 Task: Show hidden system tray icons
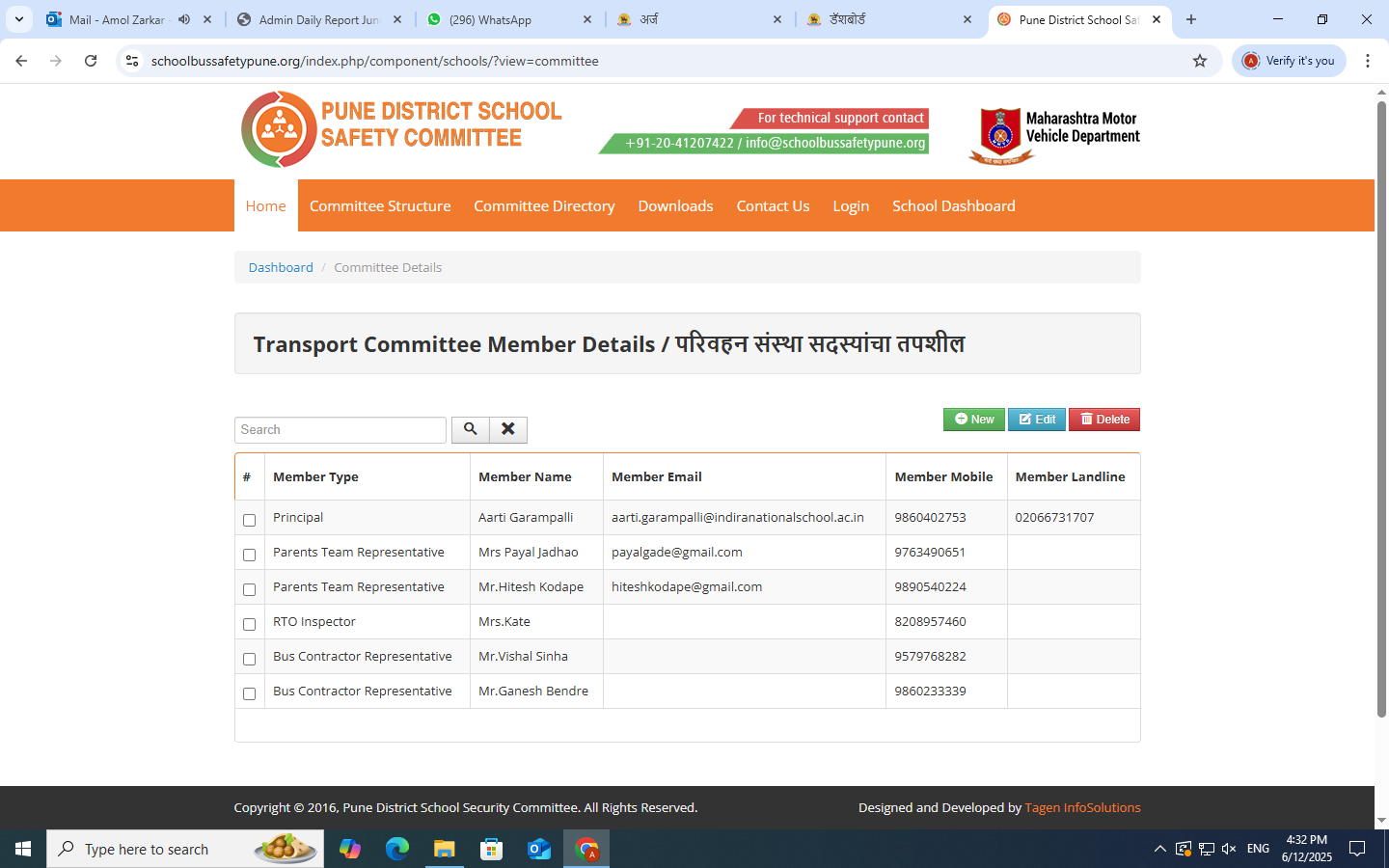click(x=1159, y=849)
